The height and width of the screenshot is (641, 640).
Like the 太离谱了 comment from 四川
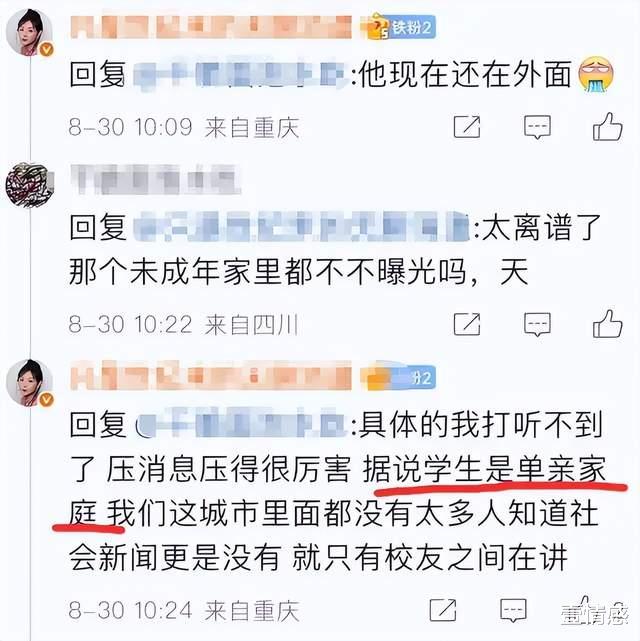(x=607, y=324)
